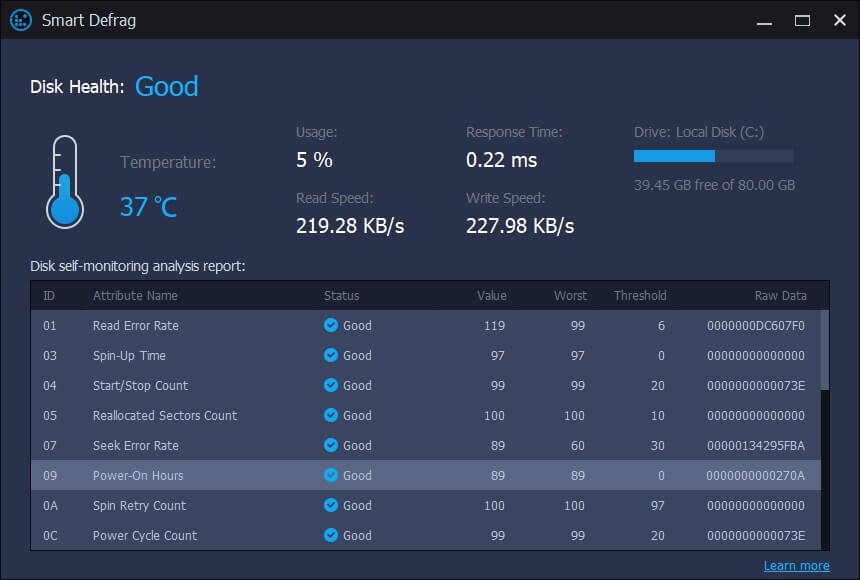
Task: Maximize the Smart Defrag window
Action: click(x=802, y=20)
